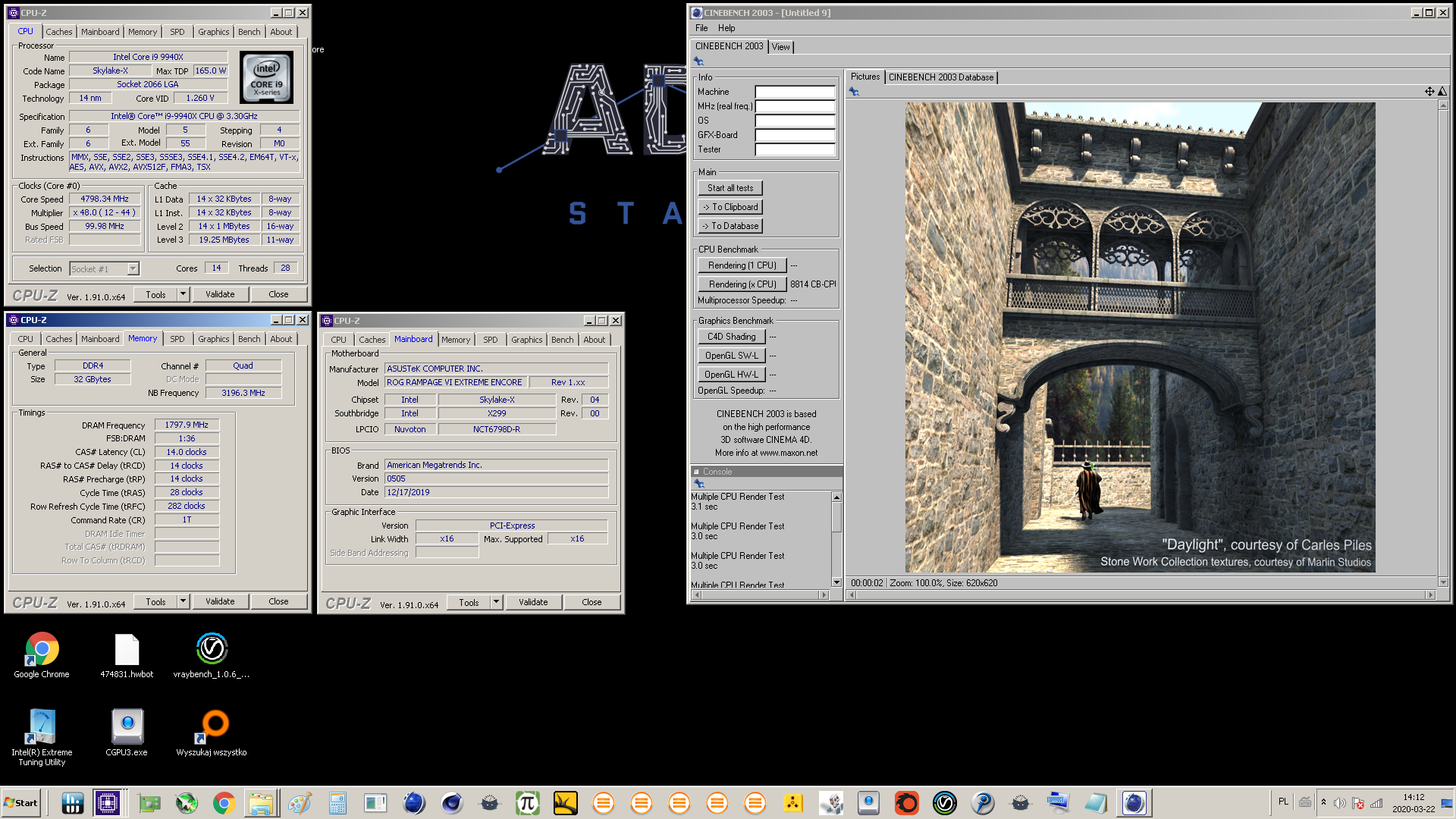Click the Chrome icon in the taskbar
Viewport: 1456px width, 819px height.
coord(224,802)
